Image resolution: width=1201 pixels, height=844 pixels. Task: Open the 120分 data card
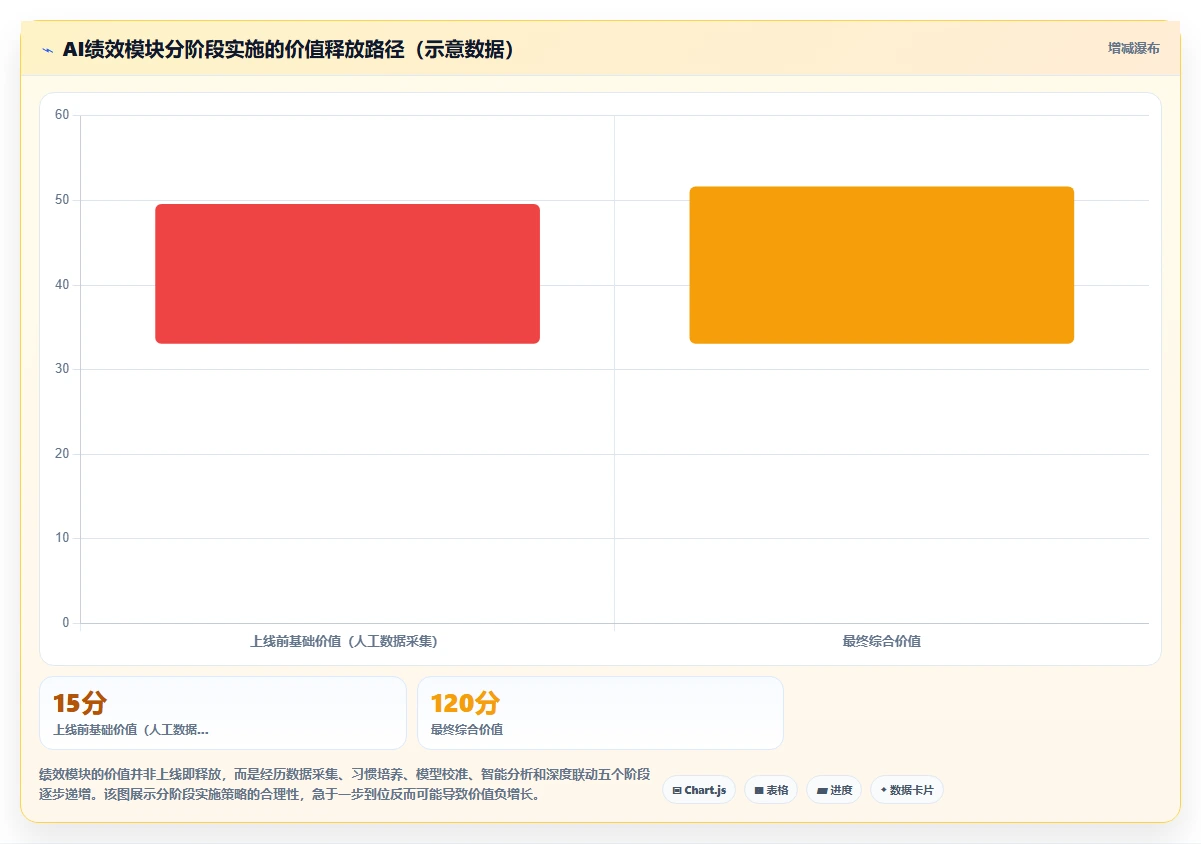coord(600,713)
